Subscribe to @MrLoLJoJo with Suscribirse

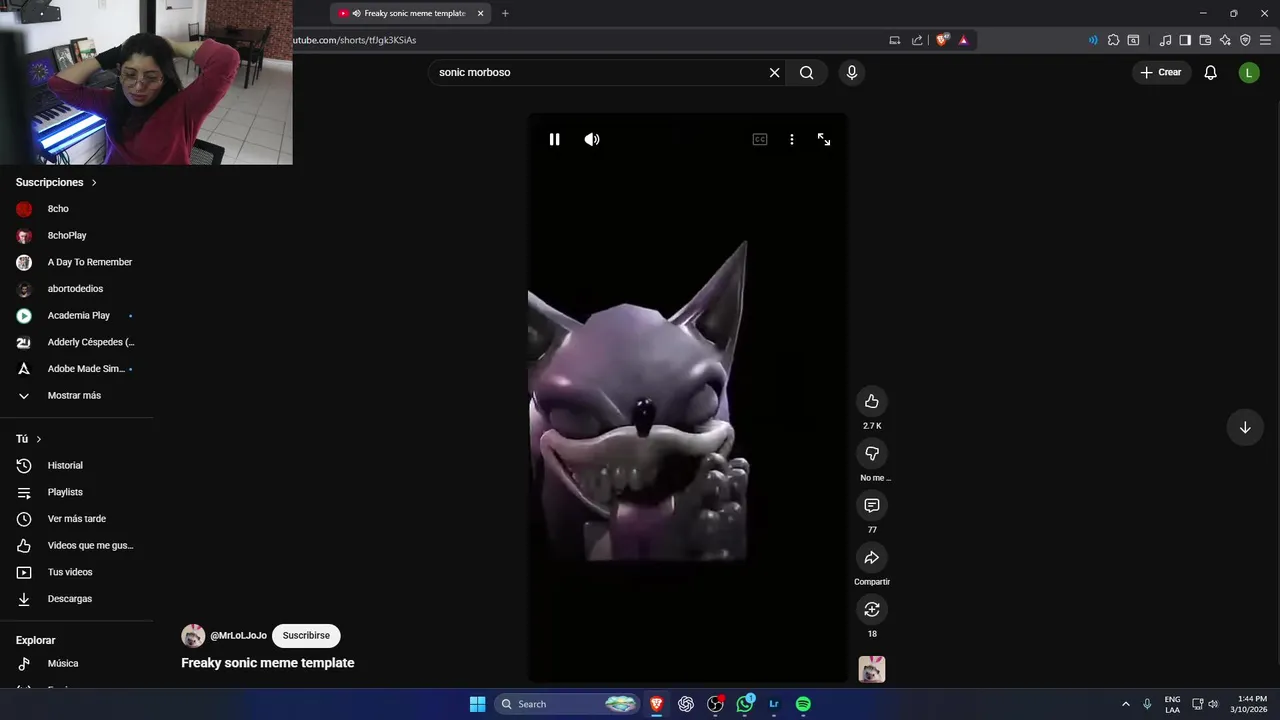306,635
